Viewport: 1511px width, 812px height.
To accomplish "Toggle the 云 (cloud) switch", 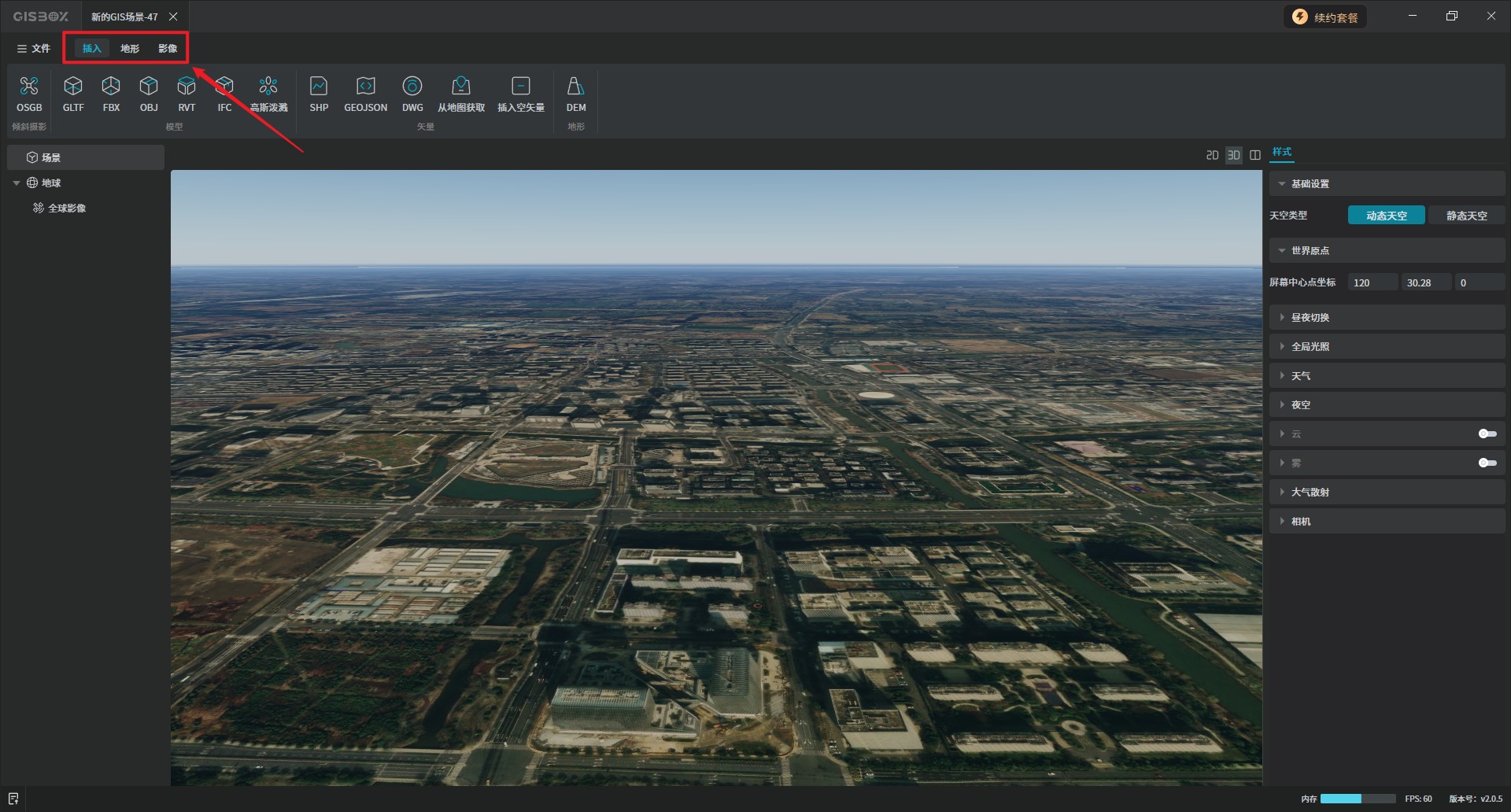I will coord(1487,434).
